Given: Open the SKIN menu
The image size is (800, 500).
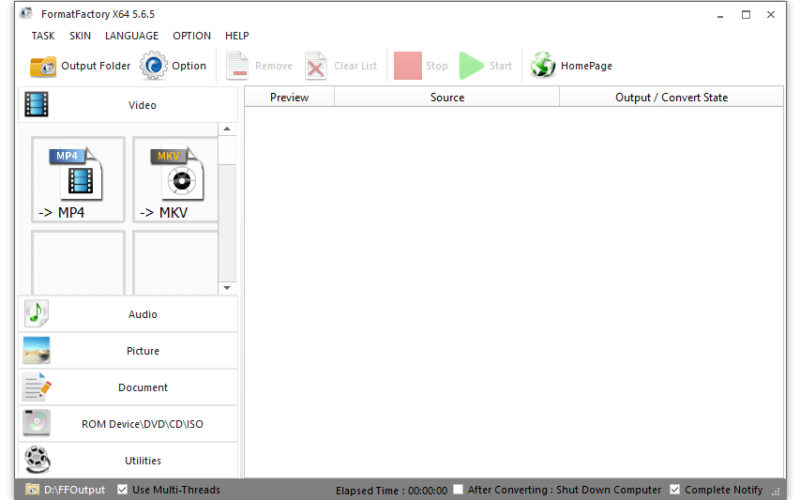Looking at the screenshot, I should click(80, 36).
